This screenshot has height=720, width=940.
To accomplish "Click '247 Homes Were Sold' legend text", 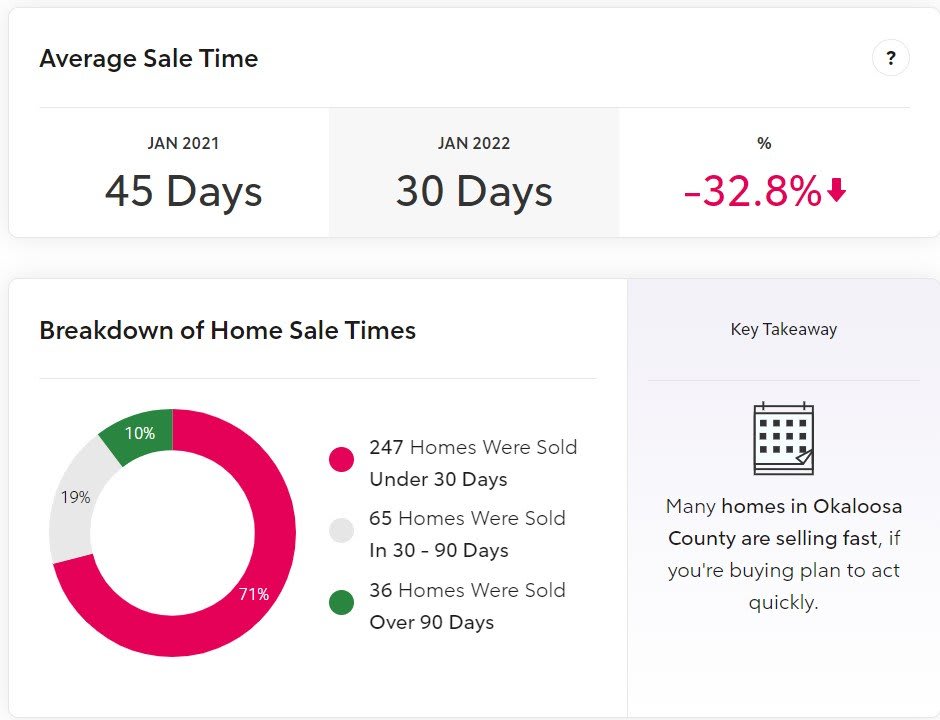I will tap(473, 447).
